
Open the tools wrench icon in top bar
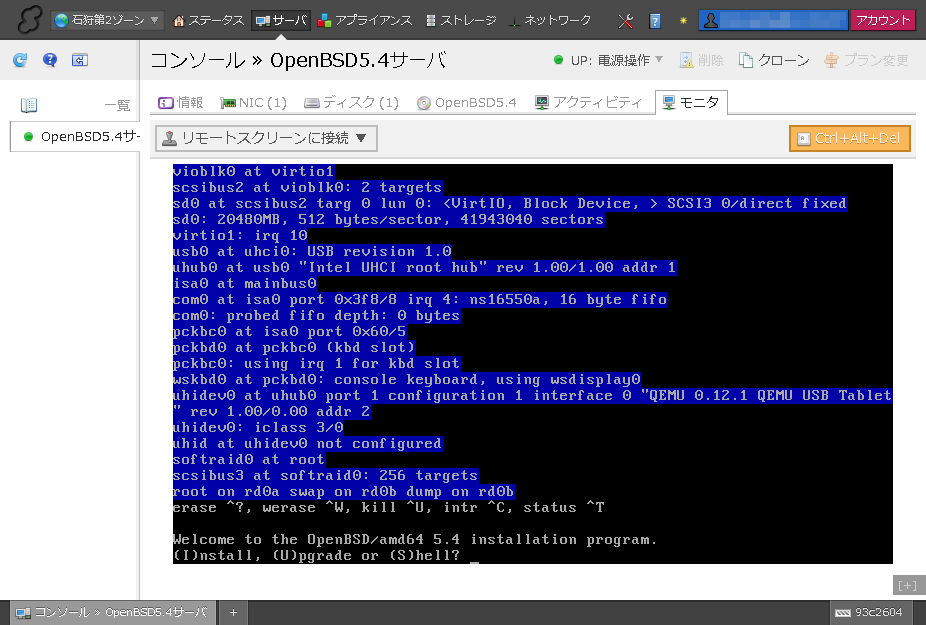click(627, 20)
